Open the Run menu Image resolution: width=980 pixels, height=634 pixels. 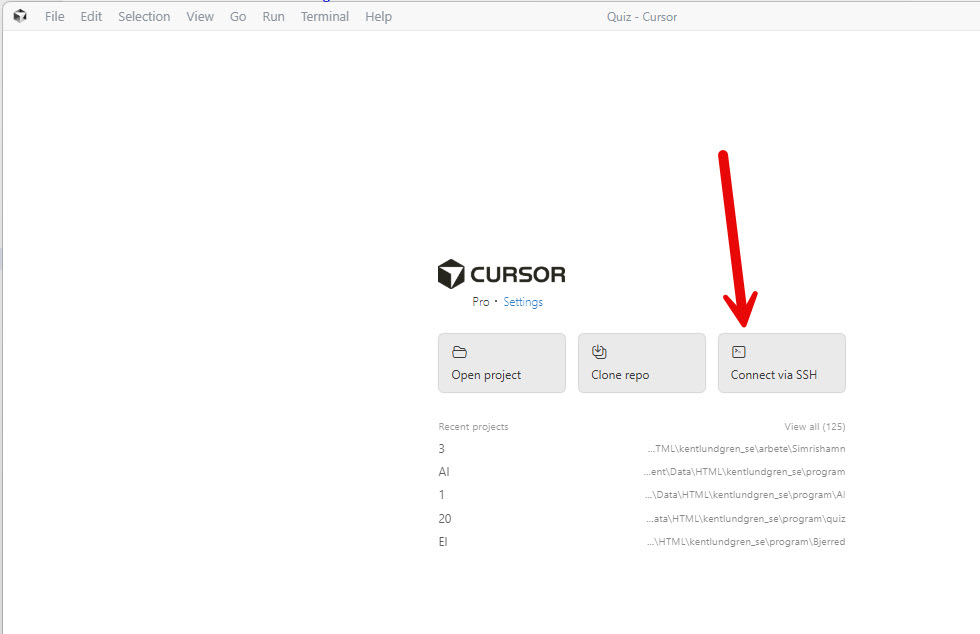273,16
